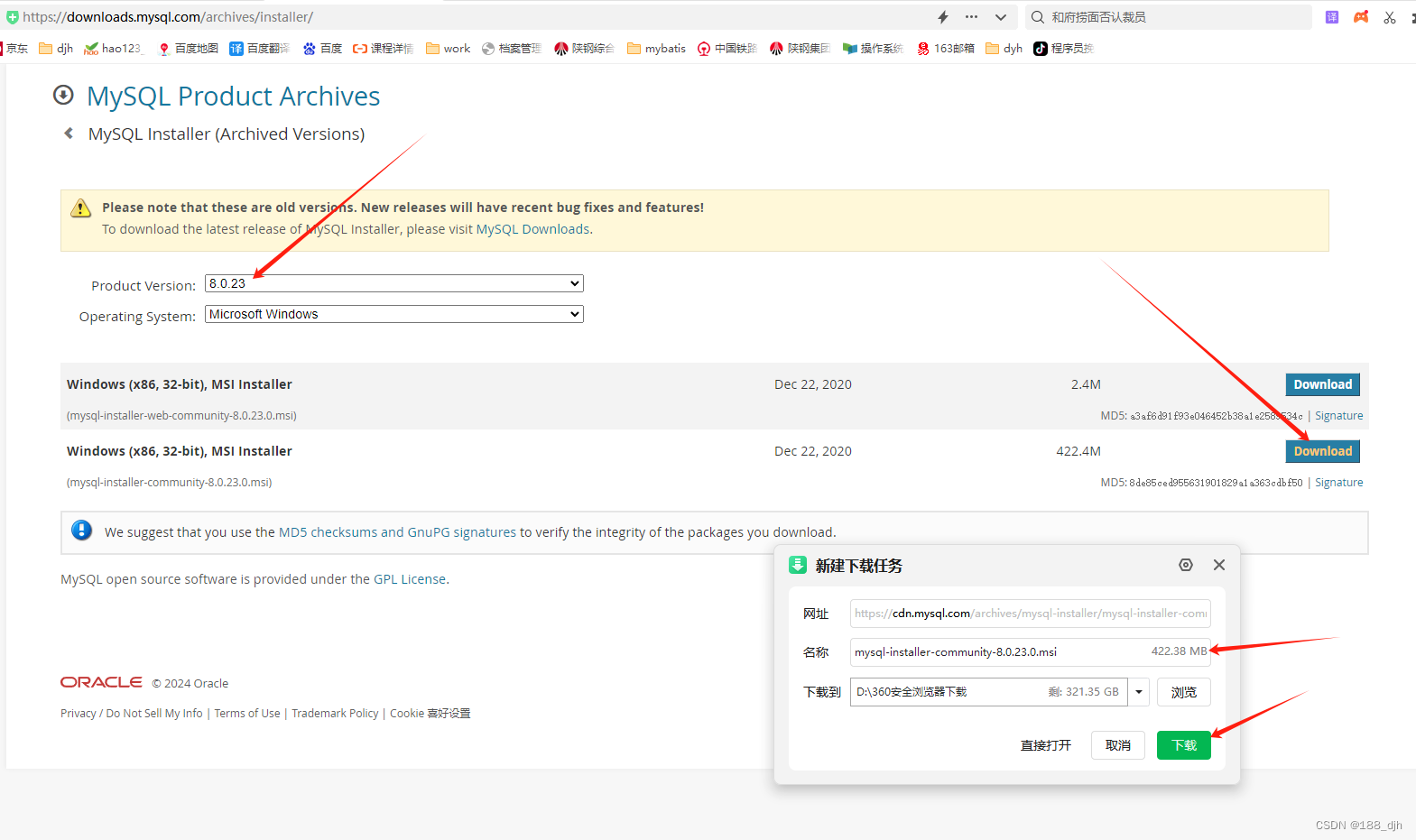The width and height of the screenshot is (1416, 840).
Task: Open MD5 checksums and GnuPG signatures link
Action: coord(397,532)
